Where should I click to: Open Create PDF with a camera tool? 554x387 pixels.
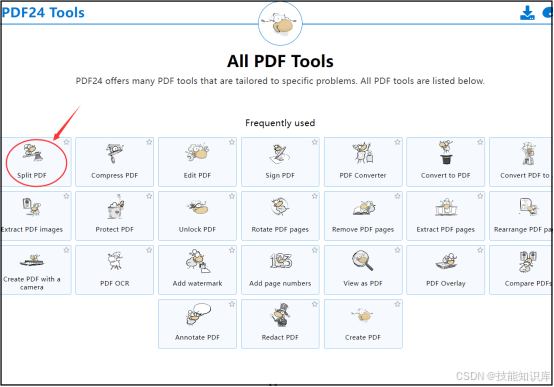tap(35, 270)
